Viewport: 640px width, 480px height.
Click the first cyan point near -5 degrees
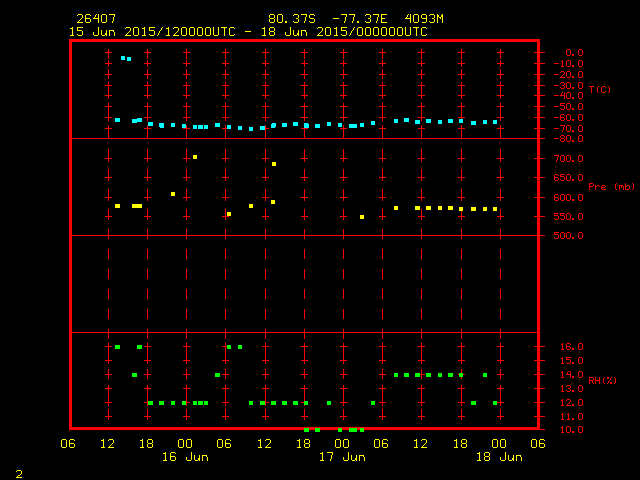click(x=123, y=58)
